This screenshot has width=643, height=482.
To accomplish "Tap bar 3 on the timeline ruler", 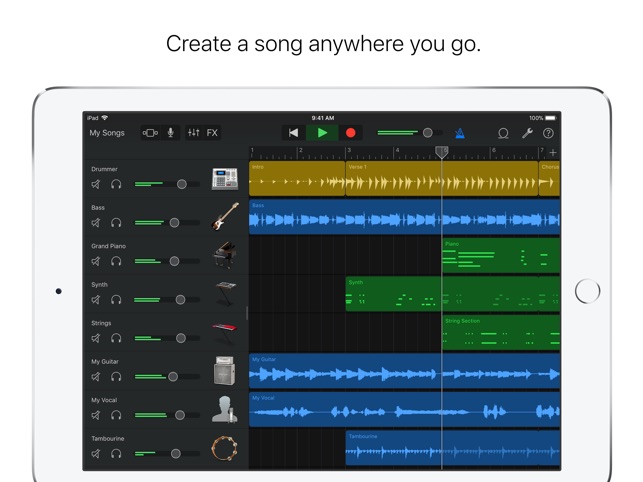I will (349, 153).
